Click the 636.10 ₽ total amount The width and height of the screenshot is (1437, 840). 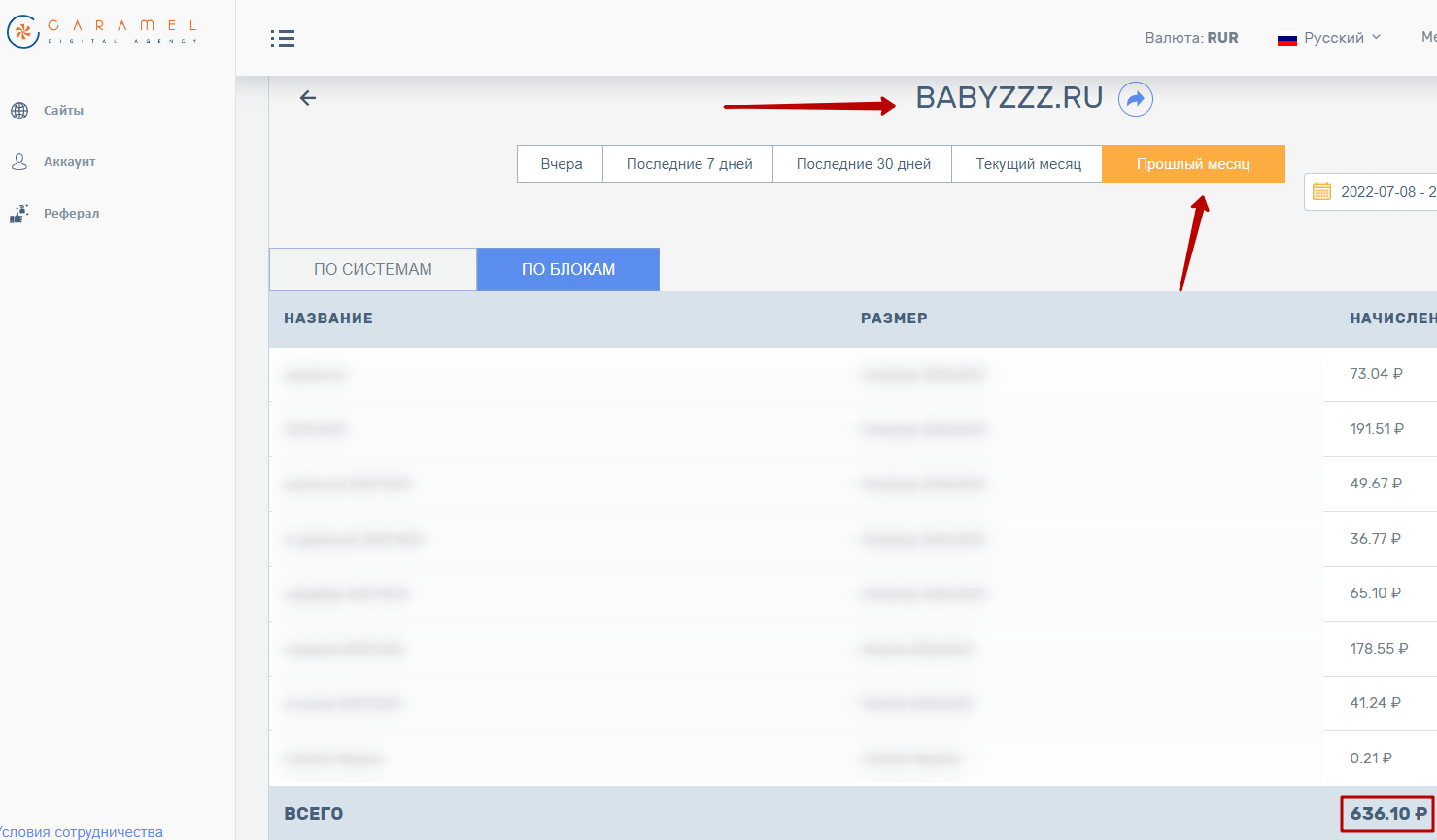[1388, 814]
